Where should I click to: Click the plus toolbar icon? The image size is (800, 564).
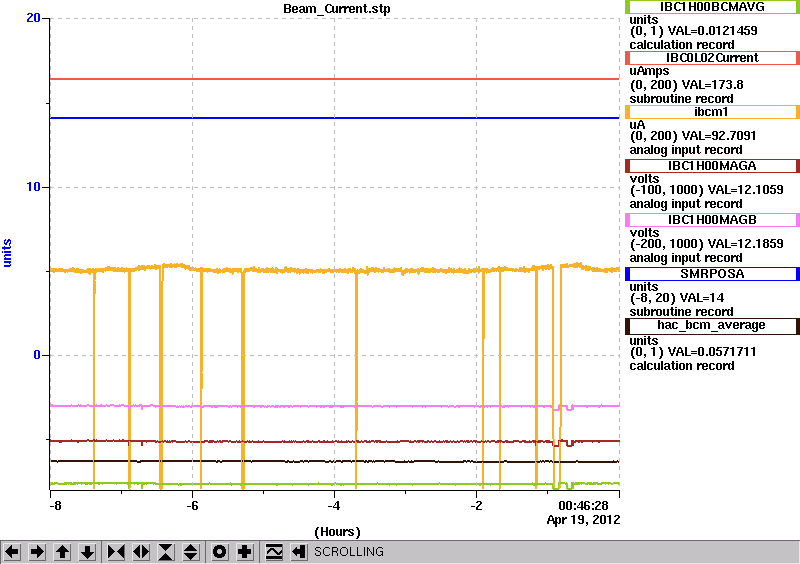245,552
